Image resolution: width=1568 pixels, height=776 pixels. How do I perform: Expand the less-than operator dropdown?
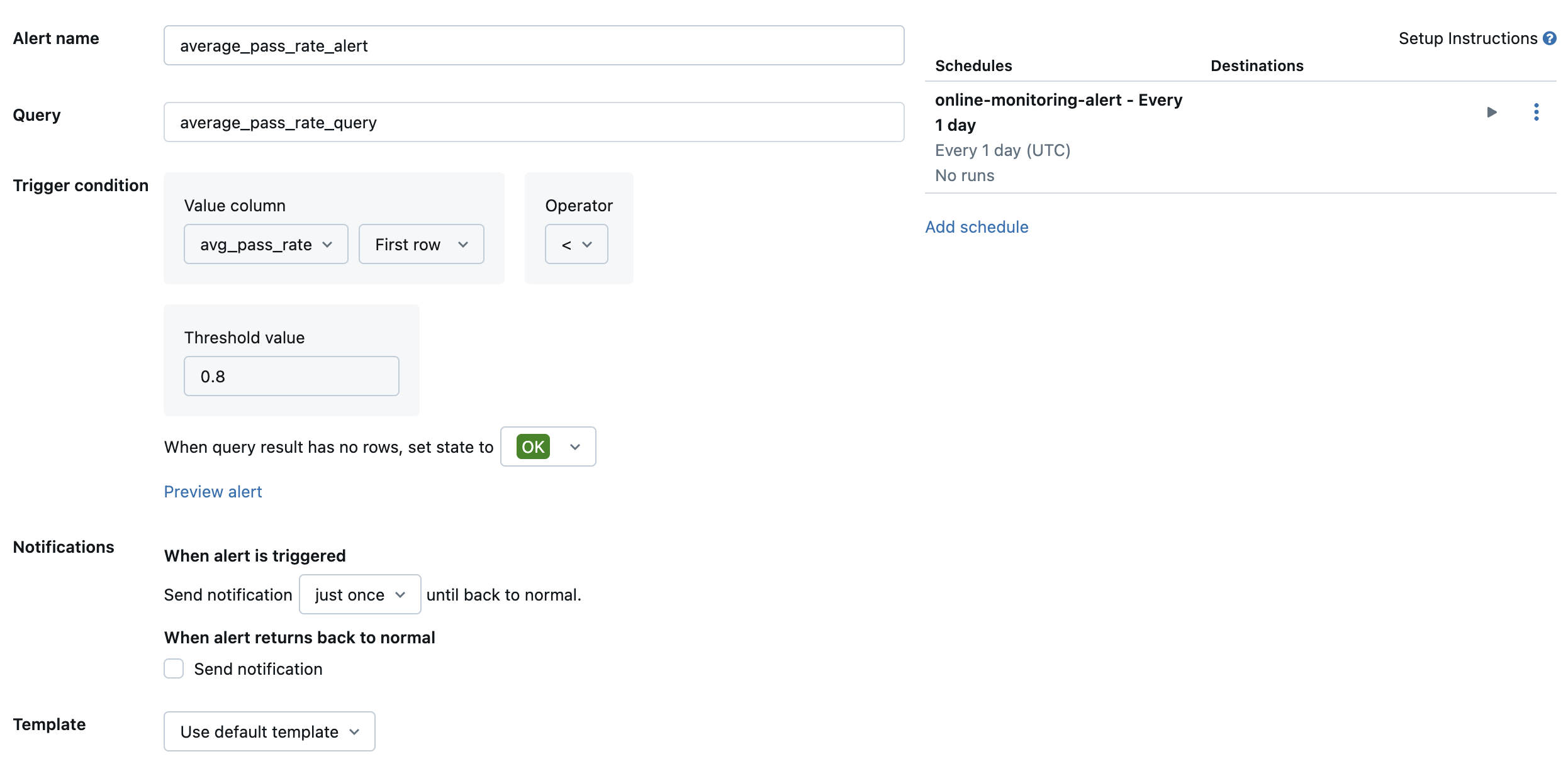tap(576, 244)
